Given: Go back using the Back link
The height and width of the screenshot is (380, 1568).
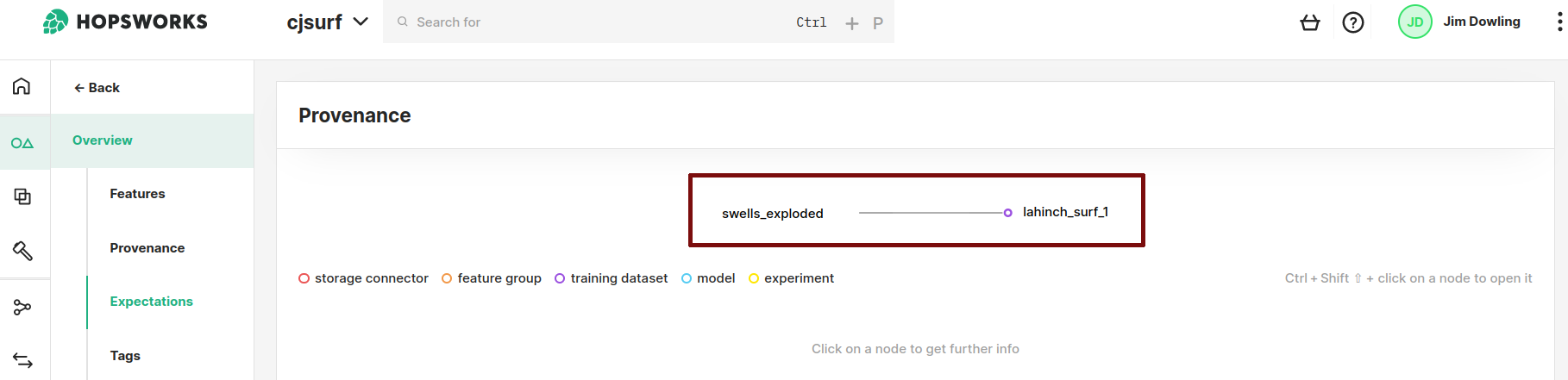Looking at the screenshot, I should click(97, 88).
